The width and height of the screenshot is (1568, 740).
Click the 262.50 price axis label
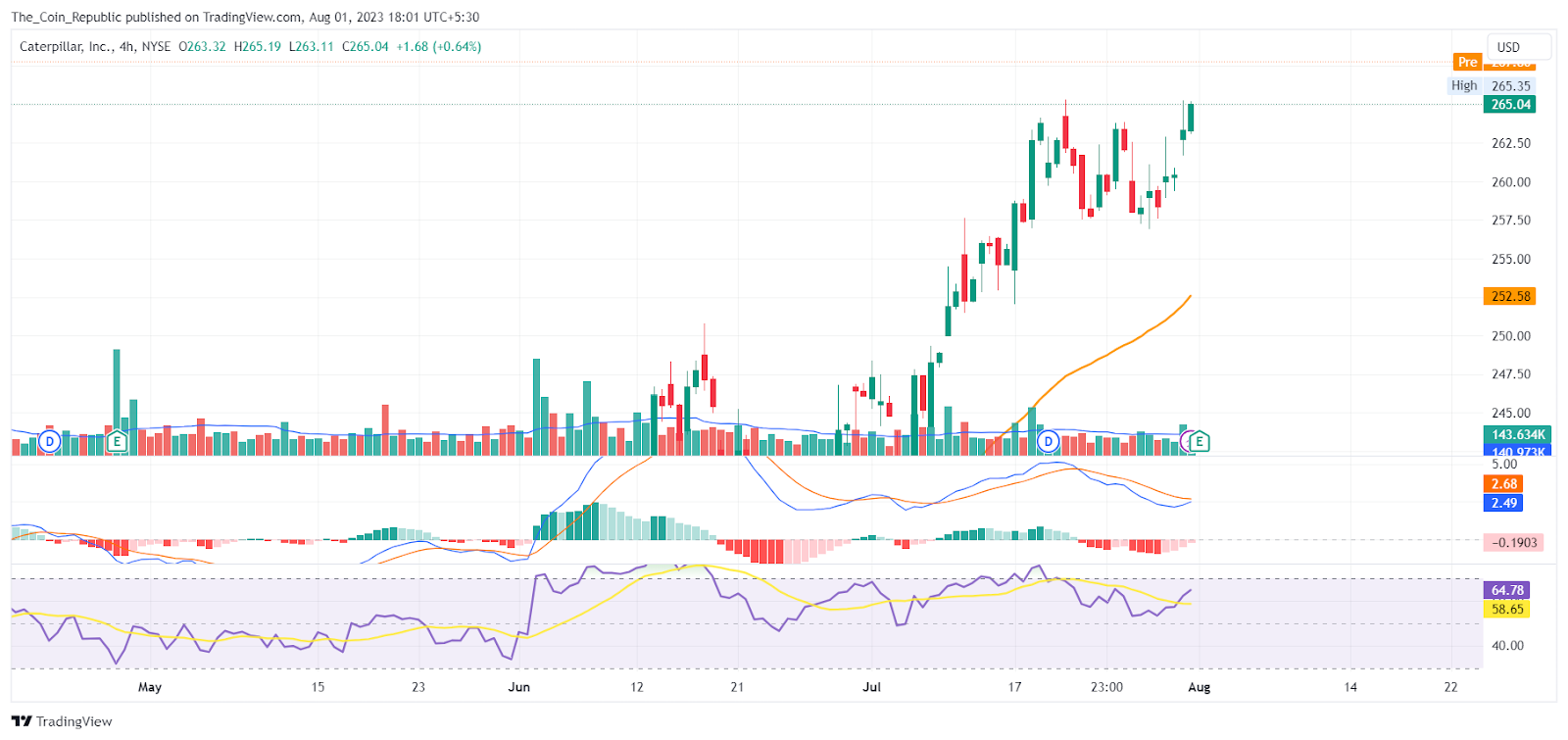(x=1510, y=143)
